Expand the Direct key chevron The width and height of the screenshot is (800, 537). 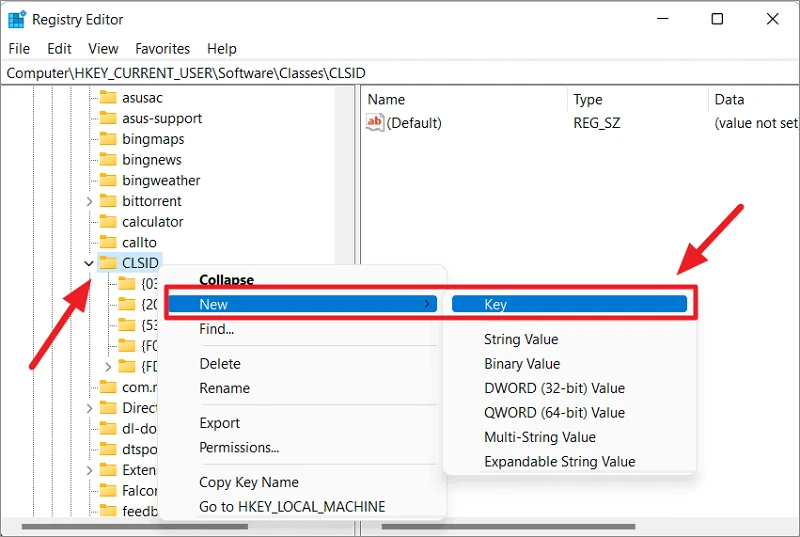coord(89,408)
